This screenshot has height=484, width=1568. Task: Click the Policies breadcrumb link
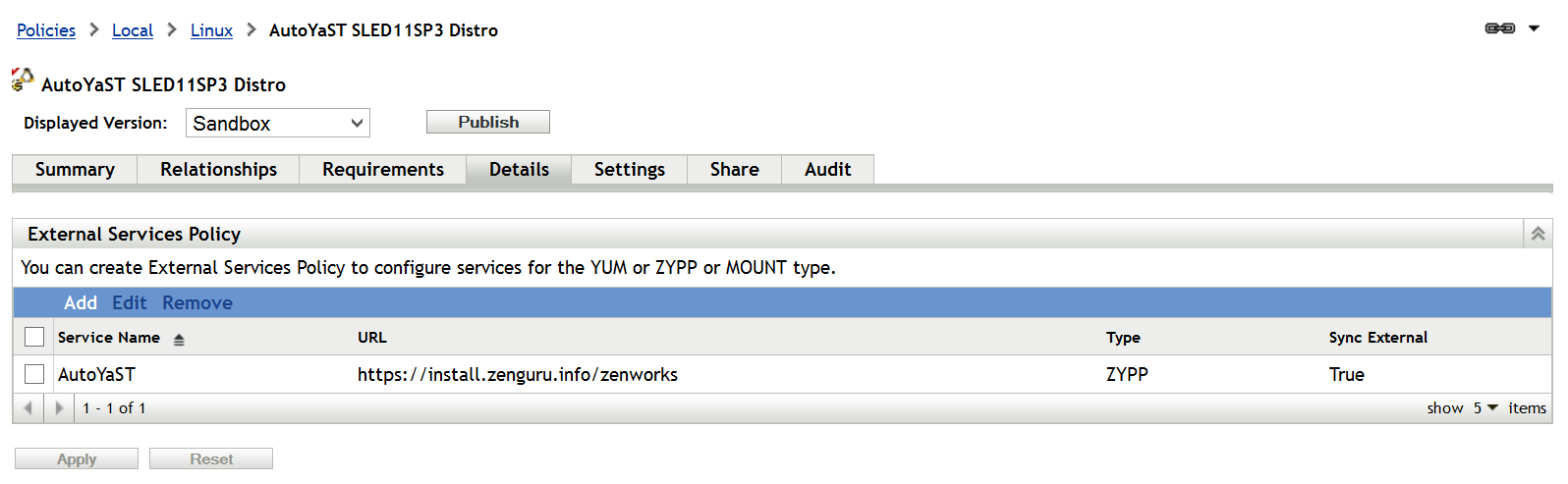(46, 30)
